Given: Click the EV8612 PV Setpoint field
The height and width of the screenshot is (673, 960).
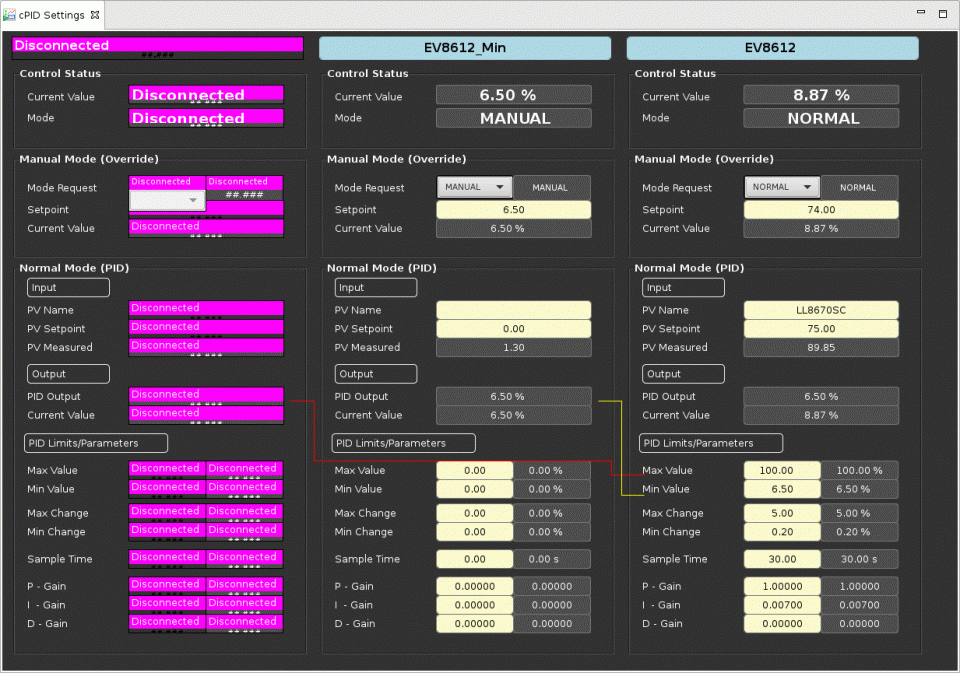Looking at the screenshot, I should [821, 329].
